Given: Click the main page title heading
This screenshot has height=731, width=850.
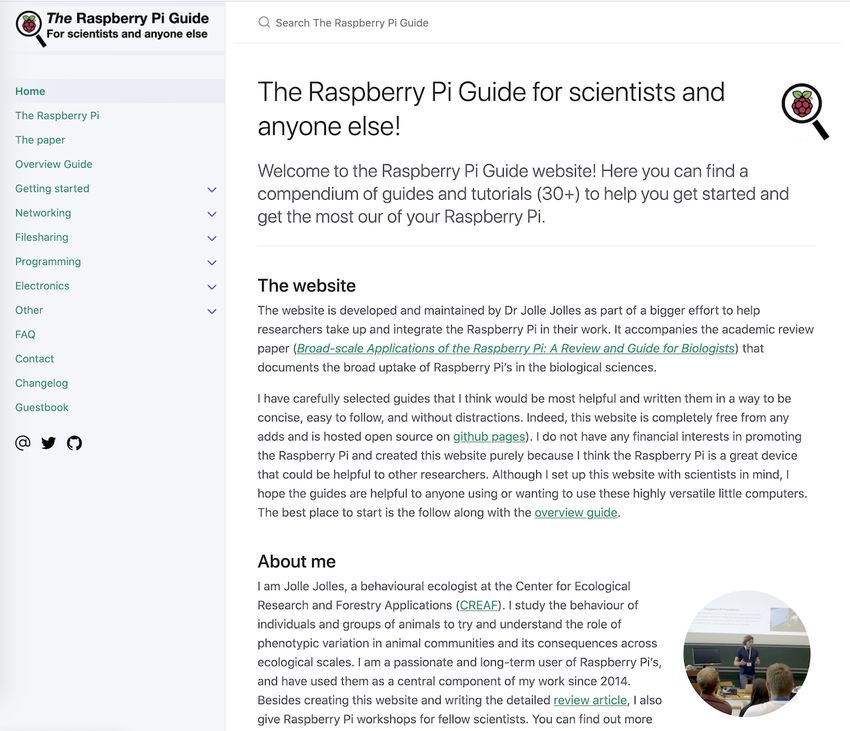Looking at the screenshot, I should point(491,109).
